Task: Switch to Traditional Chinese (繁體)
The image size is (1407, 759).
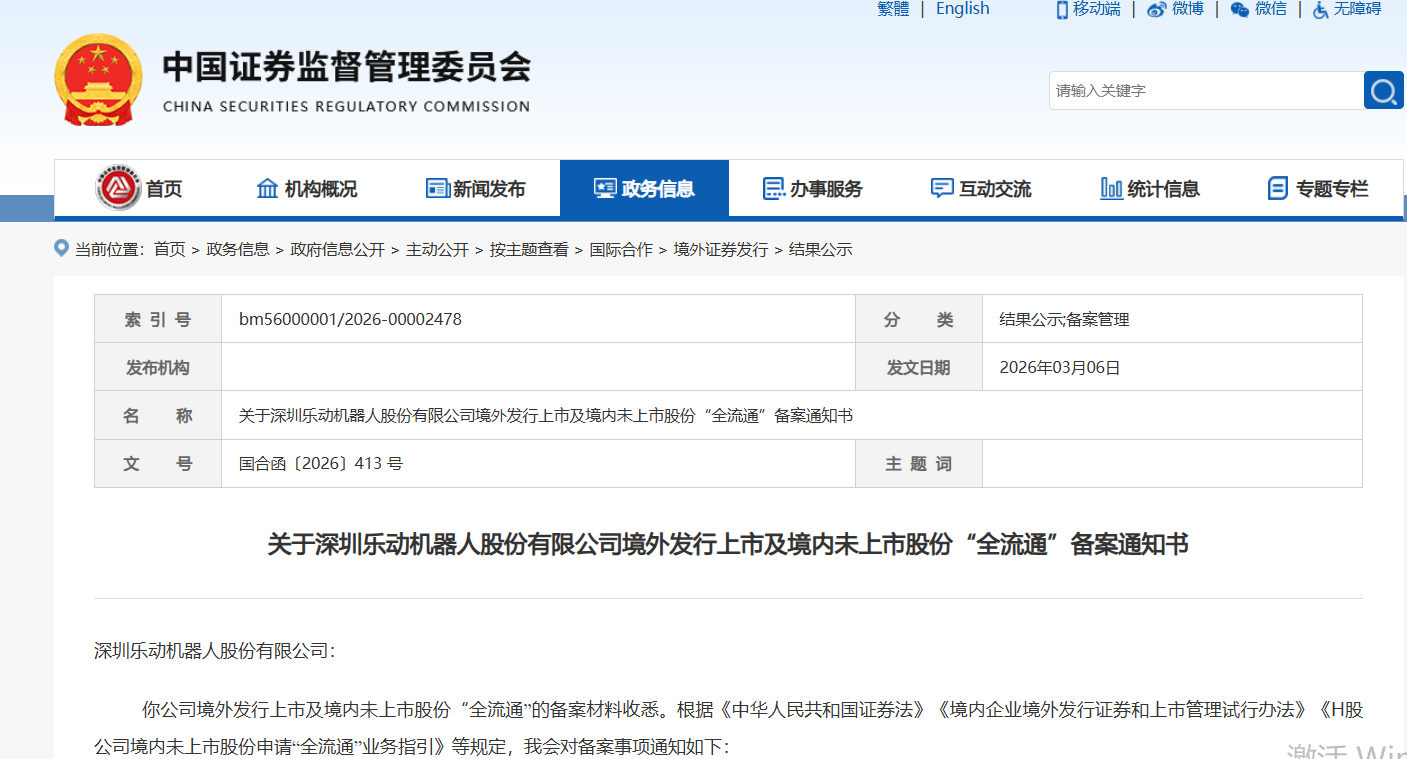Action: 893,9
